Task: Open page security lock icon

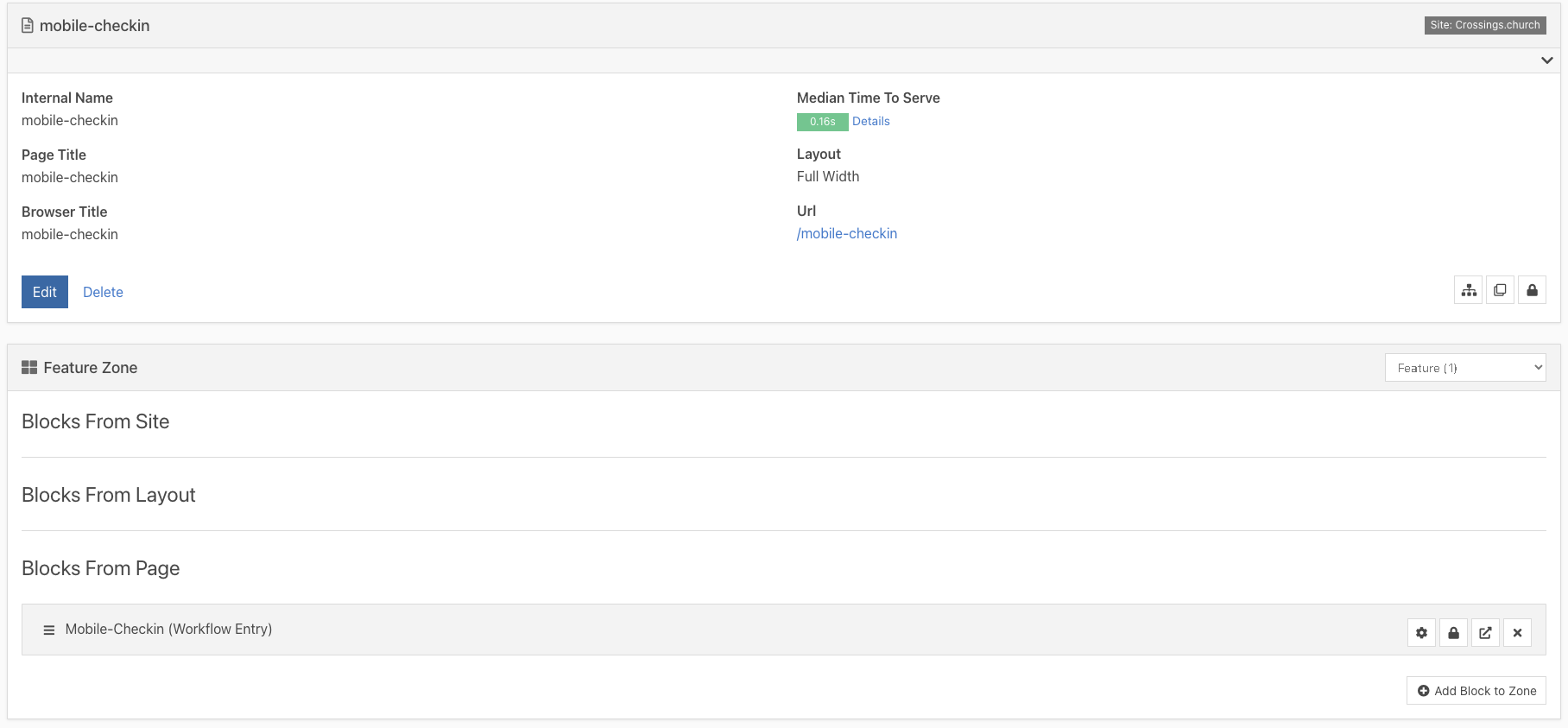Action: [x=1532, y=290]
